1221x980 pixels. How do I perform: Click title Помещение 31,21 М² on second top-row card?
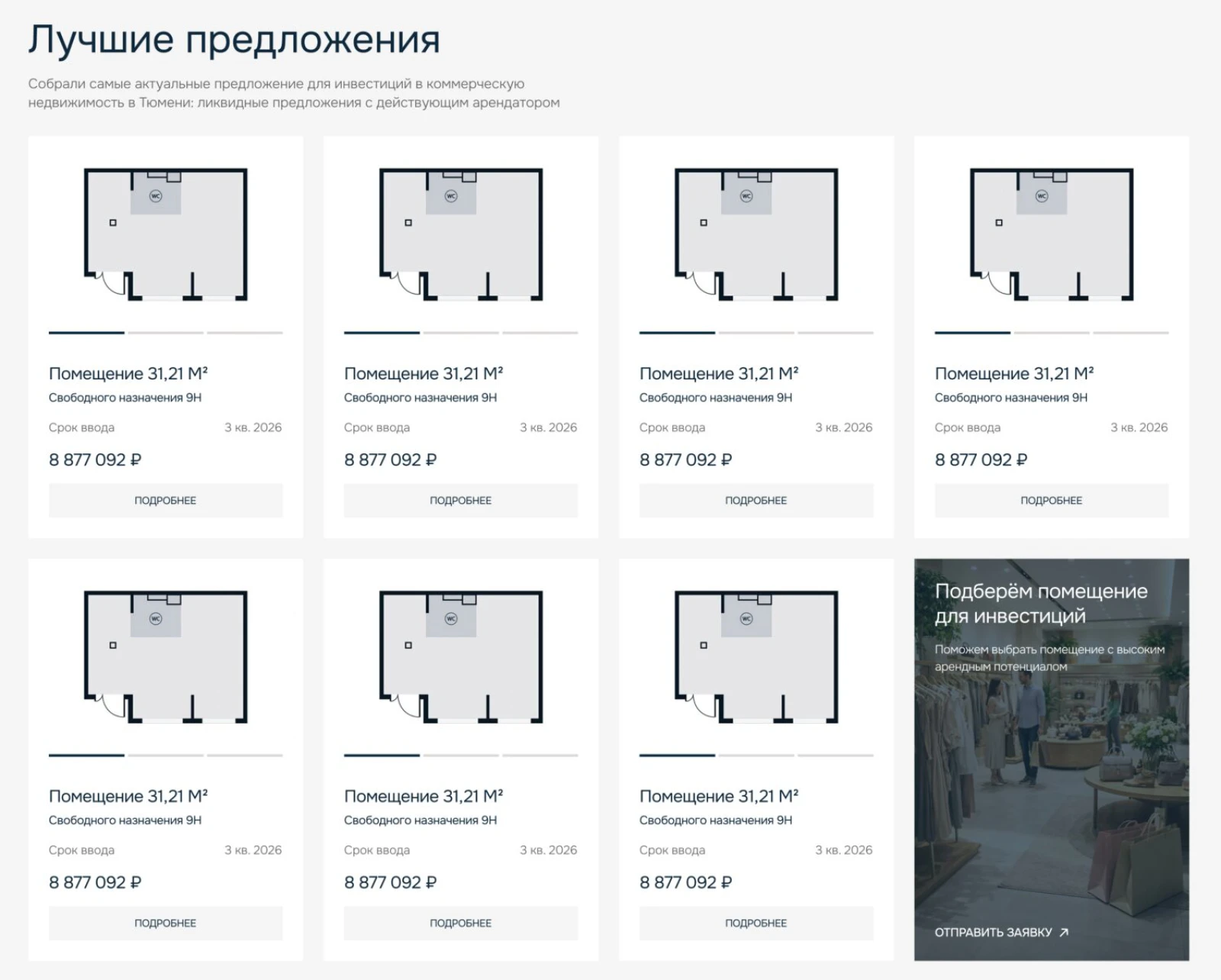[424, 373]
